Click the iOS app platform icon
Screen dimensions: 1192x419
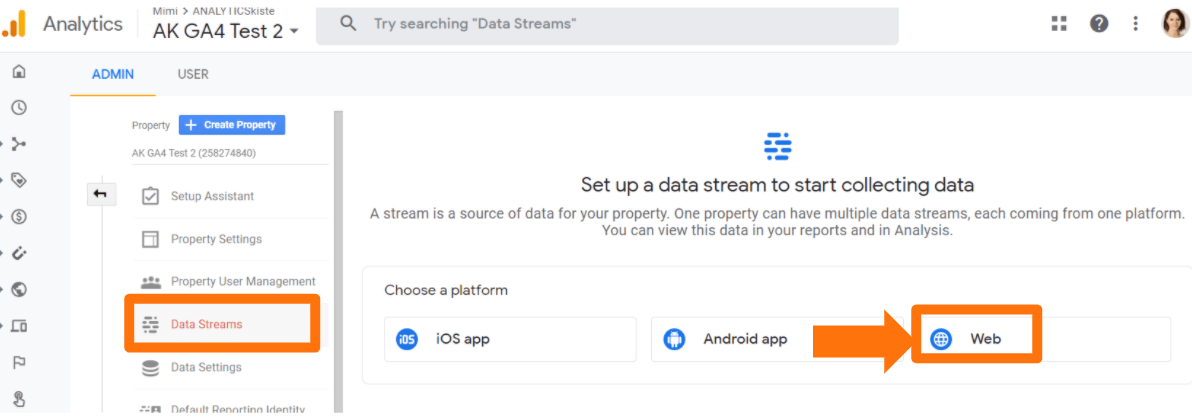407,339
